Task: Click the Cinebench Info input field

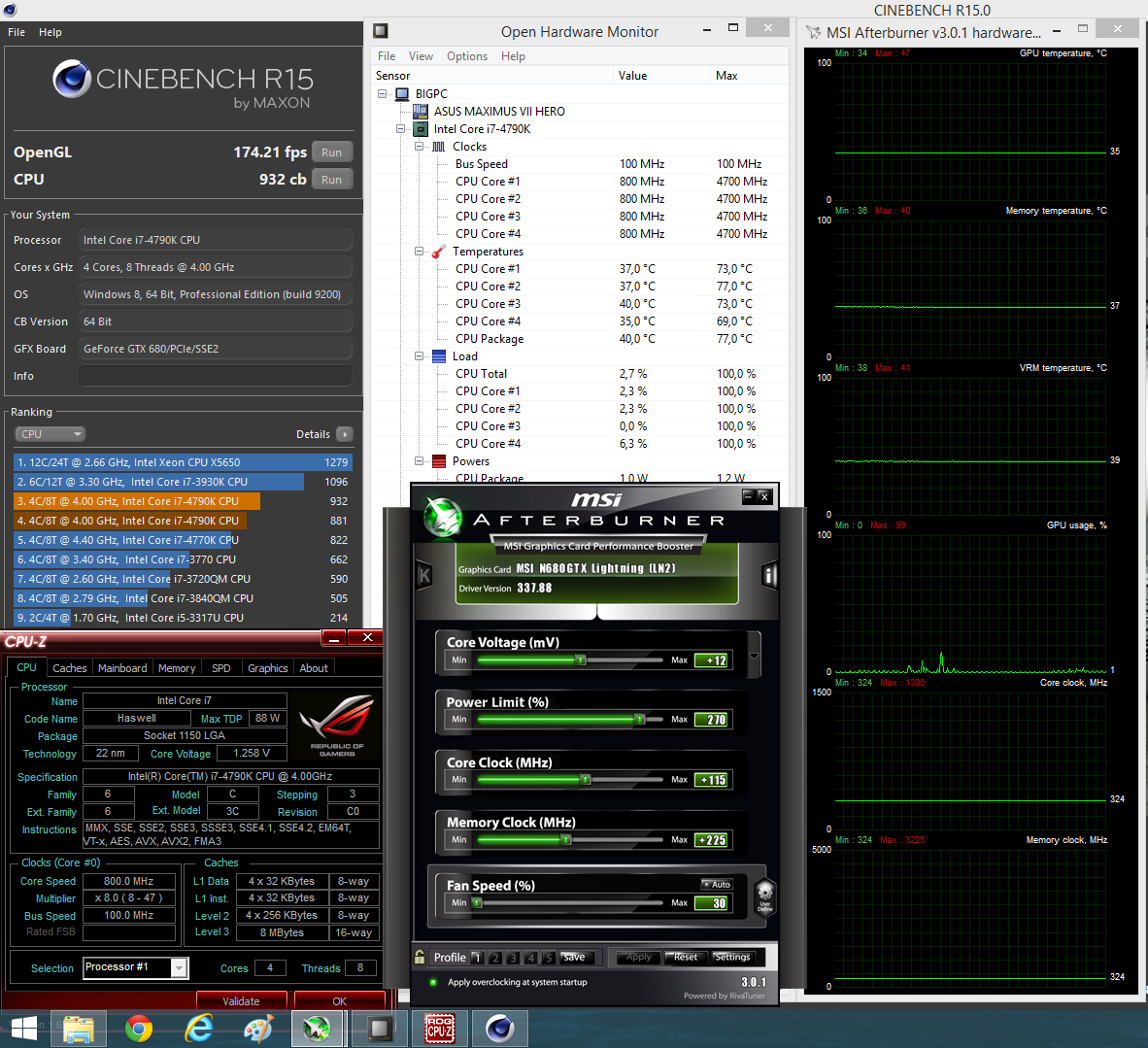Action: [216, 376]
